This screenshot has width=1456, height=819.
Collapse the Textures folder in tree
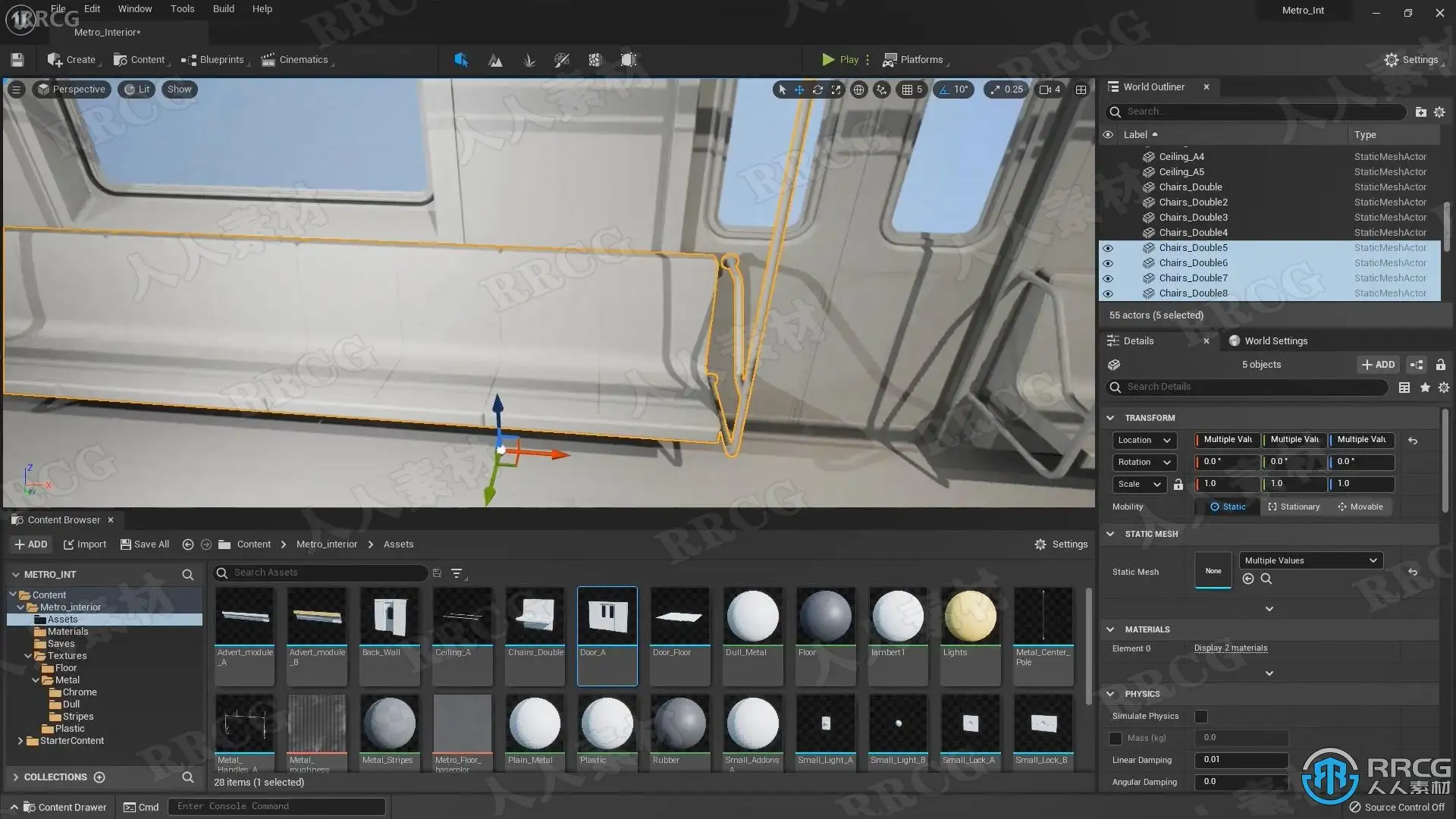28,656
